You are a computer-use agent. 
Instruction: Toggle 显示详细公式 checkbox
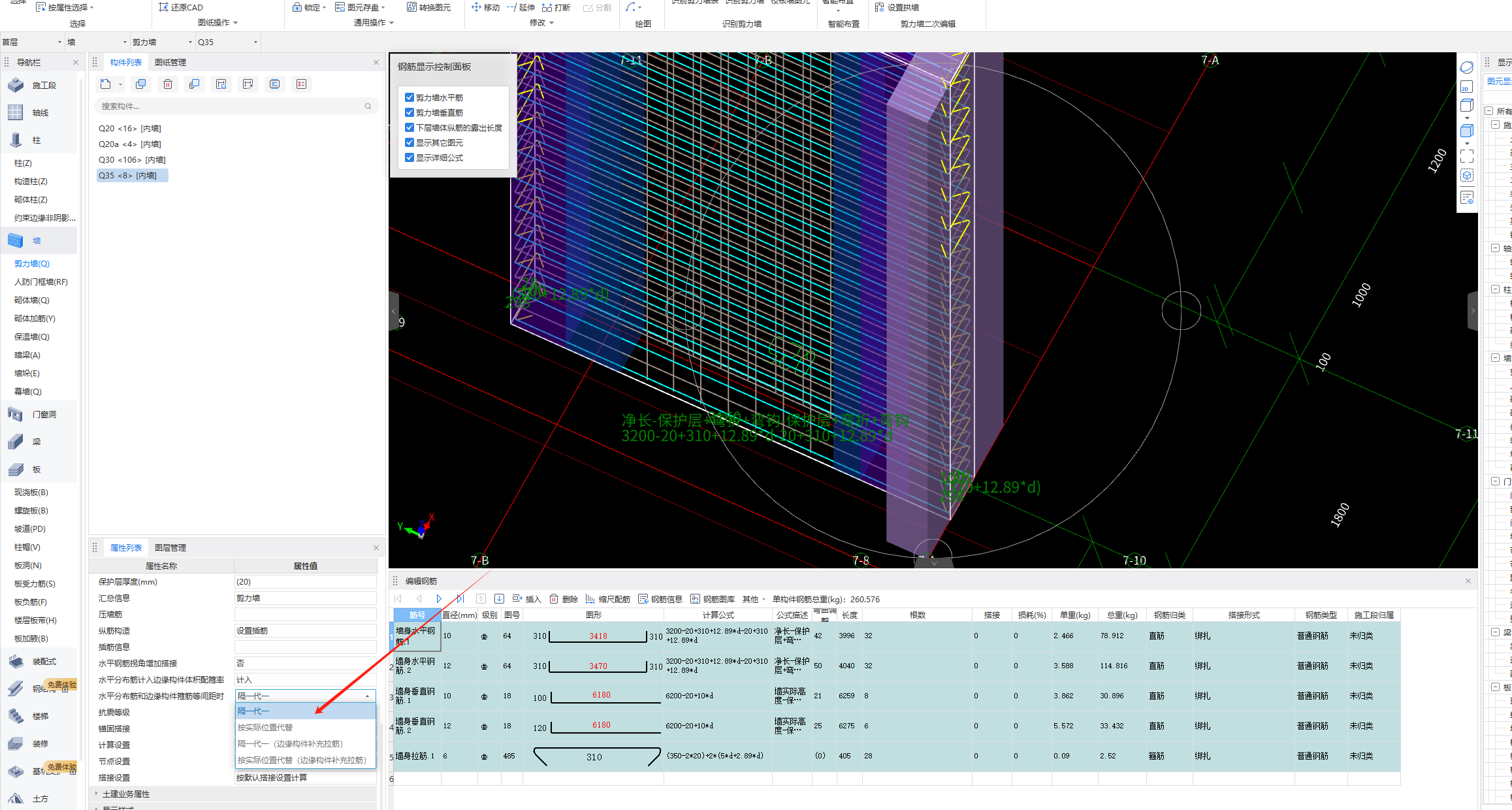(410, 157)
